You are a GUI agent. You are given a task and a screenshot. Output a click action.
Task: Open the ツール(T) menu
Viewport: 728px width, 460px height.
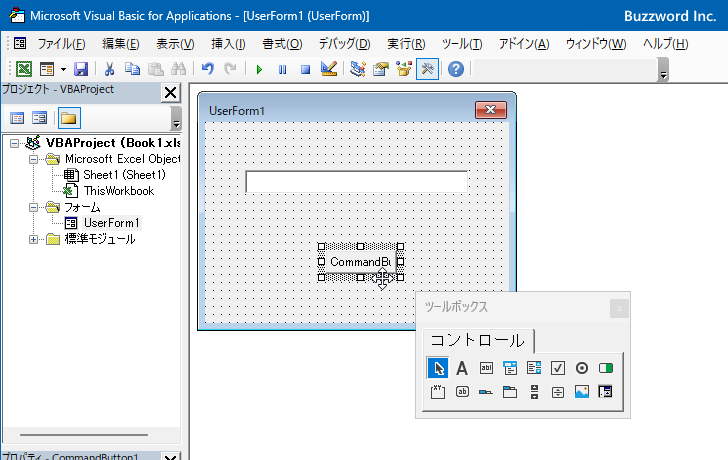(462, 44)
